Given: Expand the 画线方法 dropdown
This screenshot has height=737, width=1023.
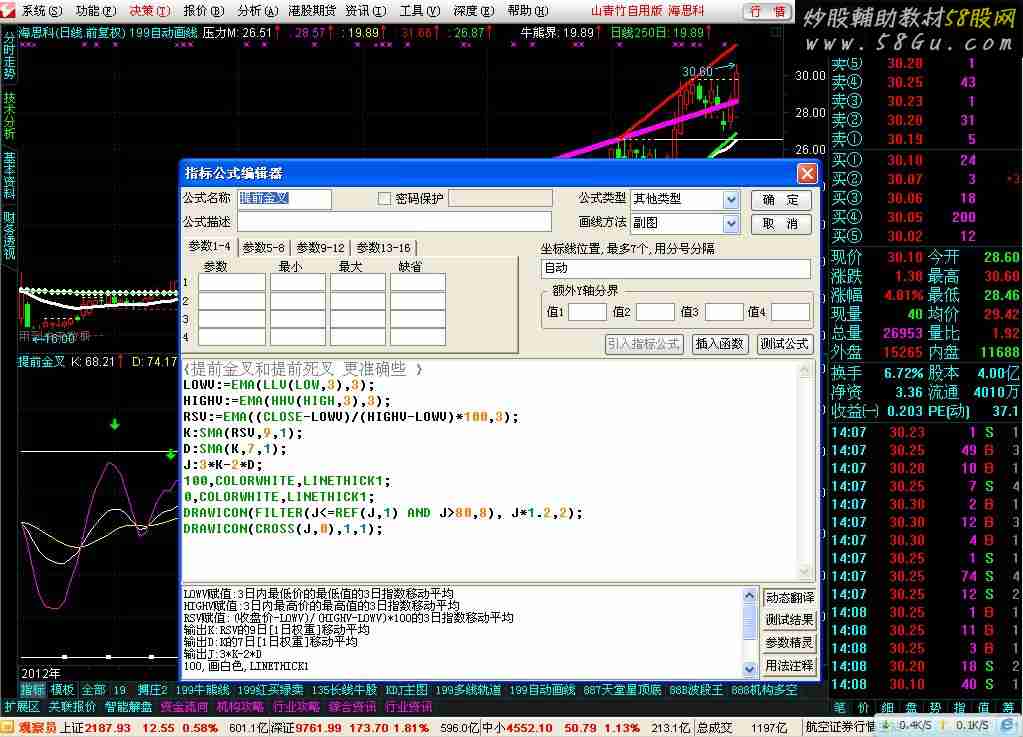Looking at the screenshot, I should point(731,223).
